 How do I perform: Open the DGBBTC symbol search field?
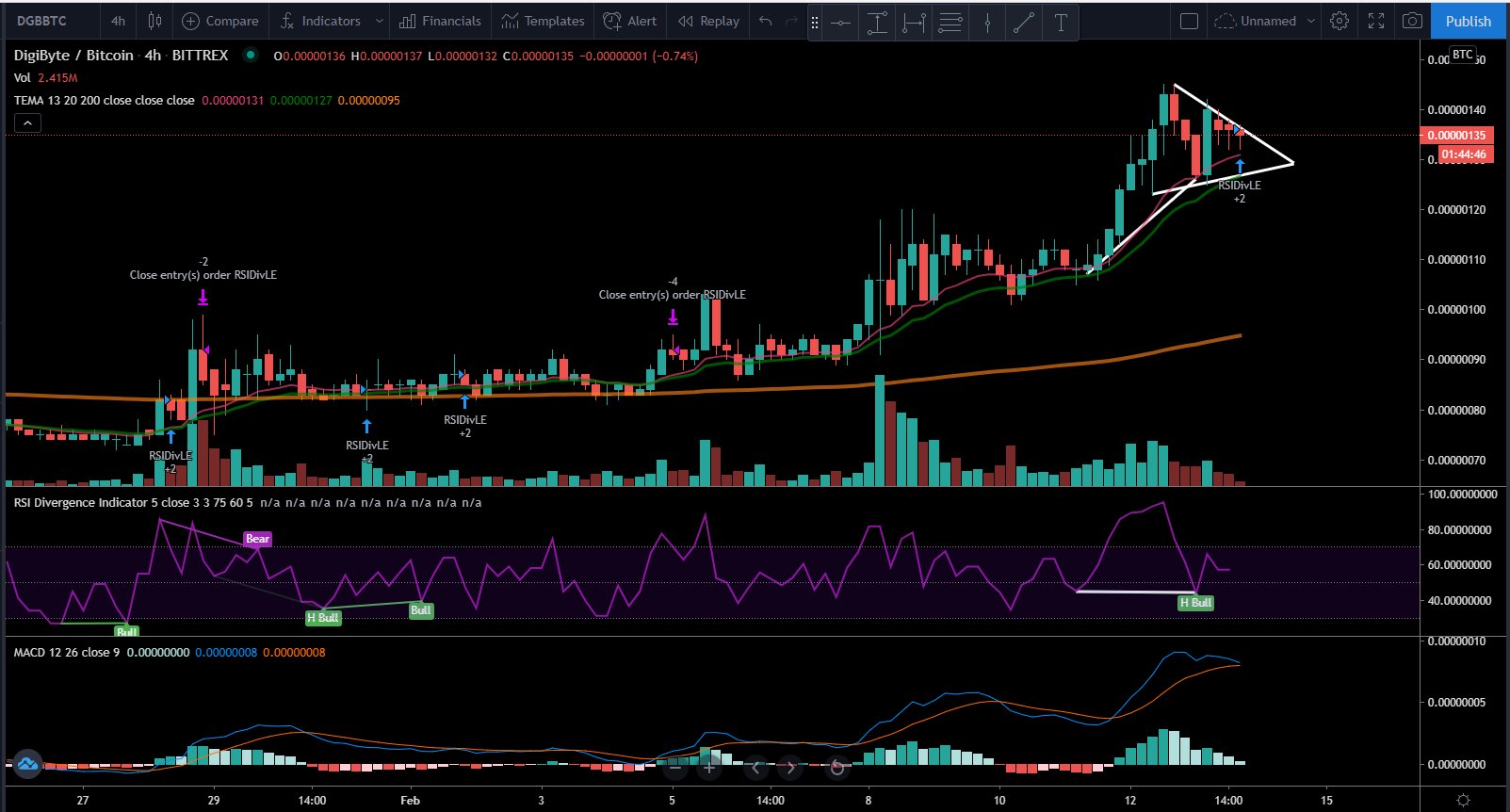[x=42, y=21]
